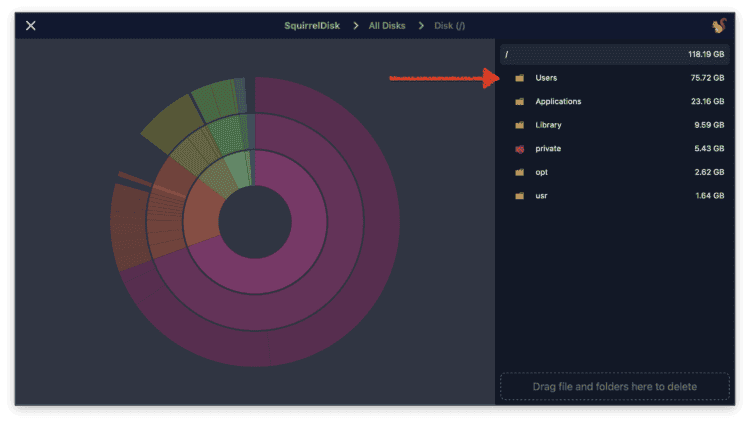Image resolution: width=750 pixels, height=423 pixels.
Task: Click the Applications folder icon
Action: coord(519,101)
